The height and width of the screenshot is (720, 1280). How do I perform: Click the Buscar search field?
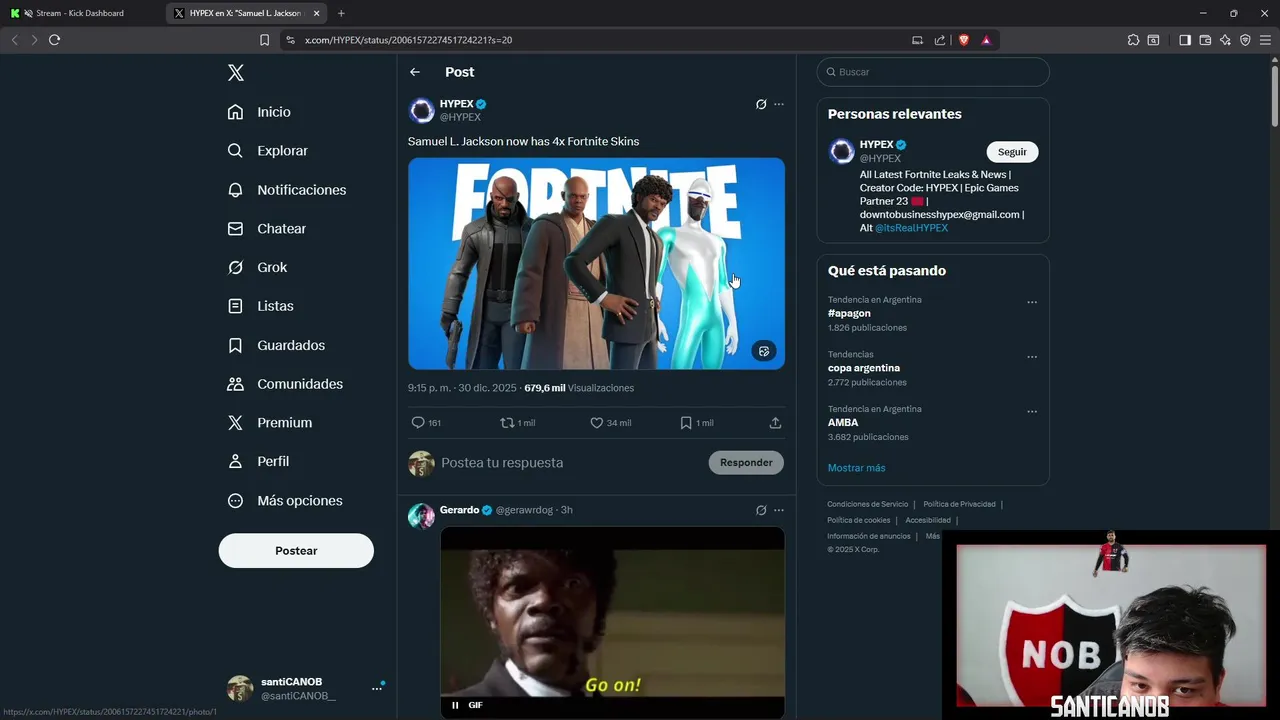click(933, 72)
